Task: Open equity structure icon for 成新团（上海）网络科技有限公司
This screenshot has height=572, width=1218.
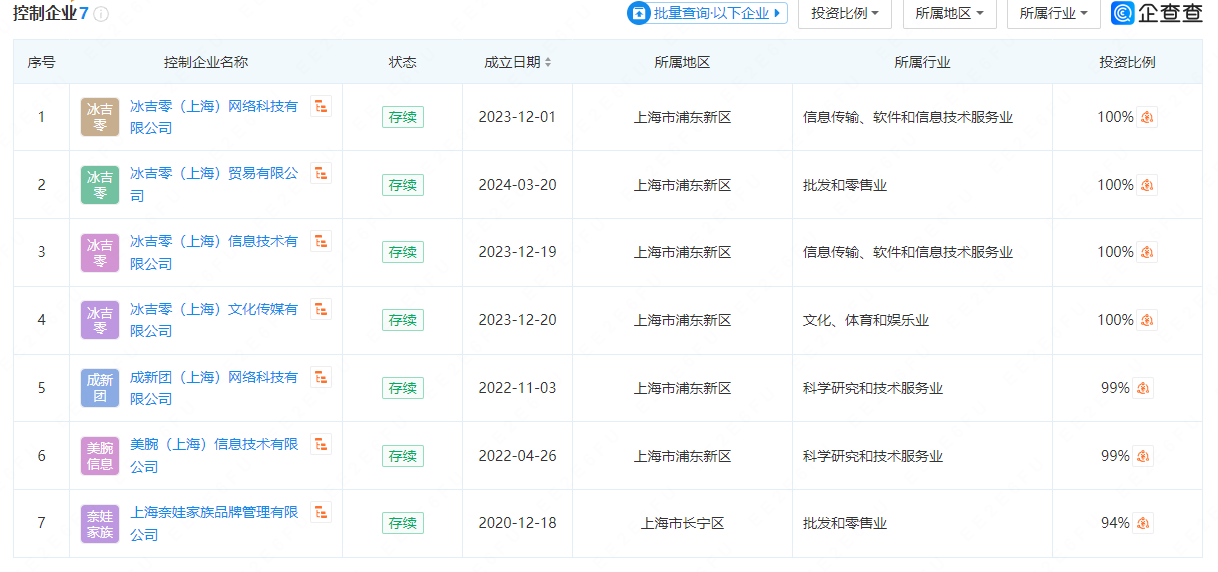Action: [x=321, y=377]
